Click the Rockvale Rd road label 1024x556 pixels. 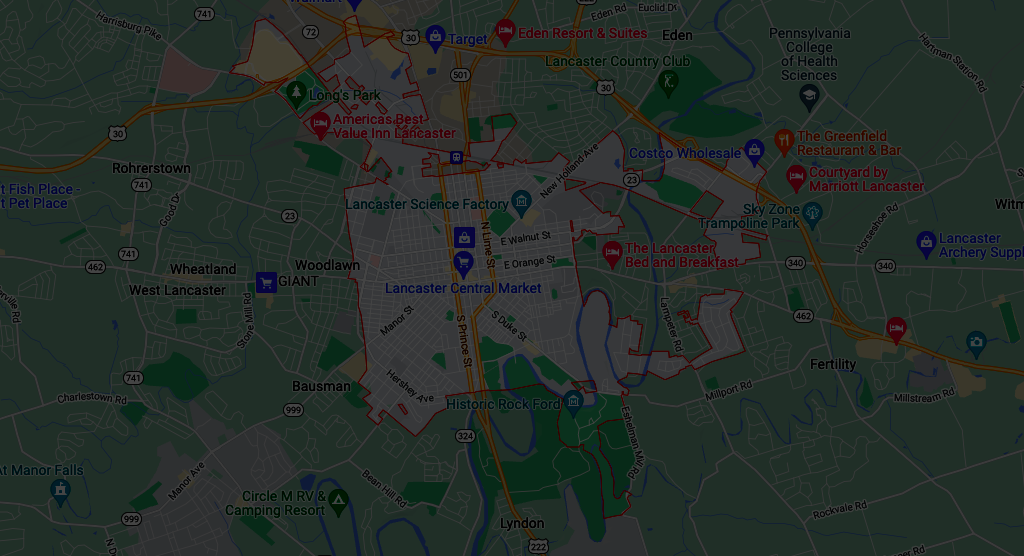tap(840, 510)
